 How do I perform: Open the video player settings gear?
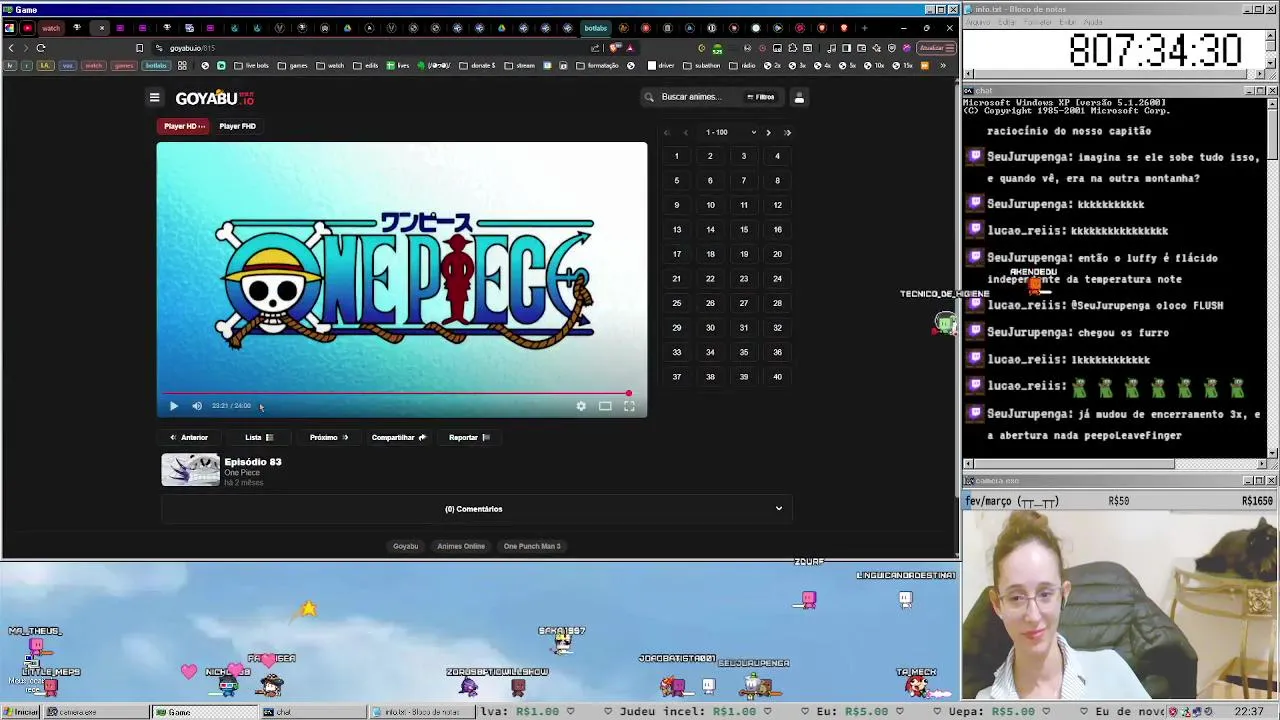coord(581,406)
